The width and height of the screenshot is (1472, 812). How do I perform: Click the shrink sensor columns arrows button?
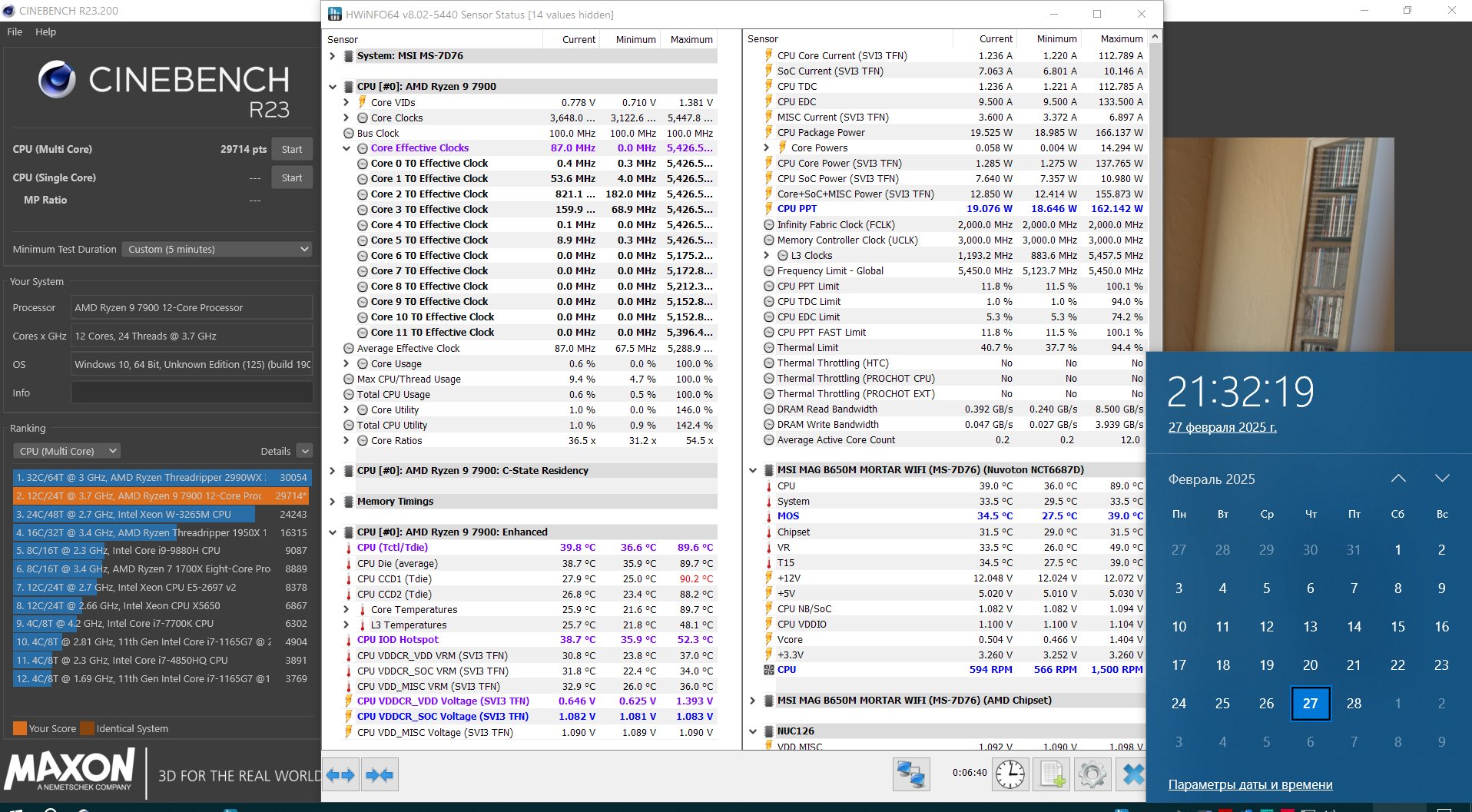pyautogui.click(x=380, y=775)
